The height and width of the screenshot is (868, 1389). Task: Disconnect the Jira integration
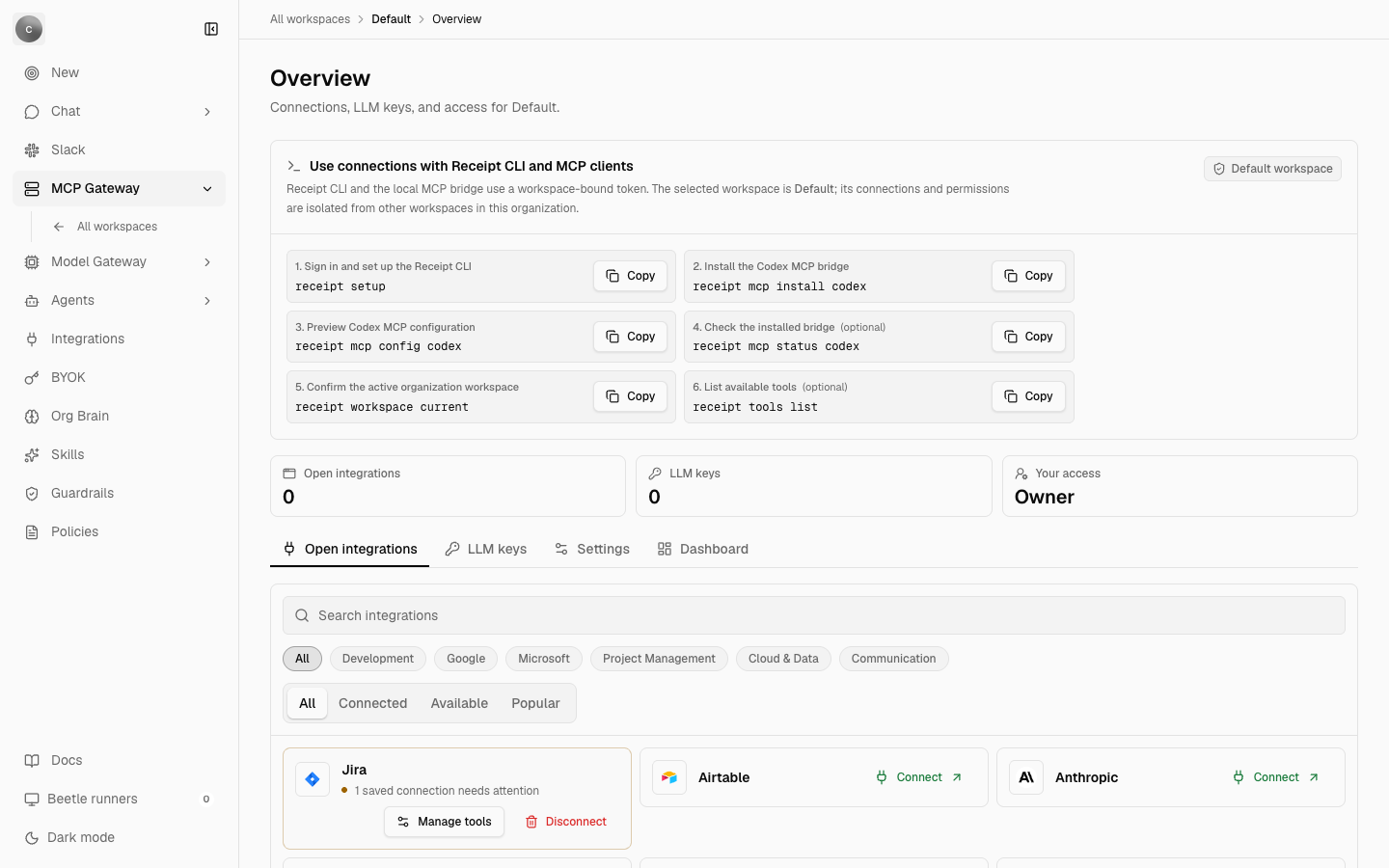click(x=566, y=822)
